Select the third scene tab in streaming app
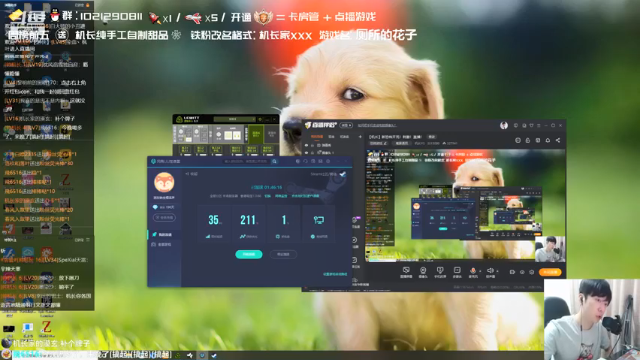The height and width of the screenshot is (360, 640). [x=344, y=136]
